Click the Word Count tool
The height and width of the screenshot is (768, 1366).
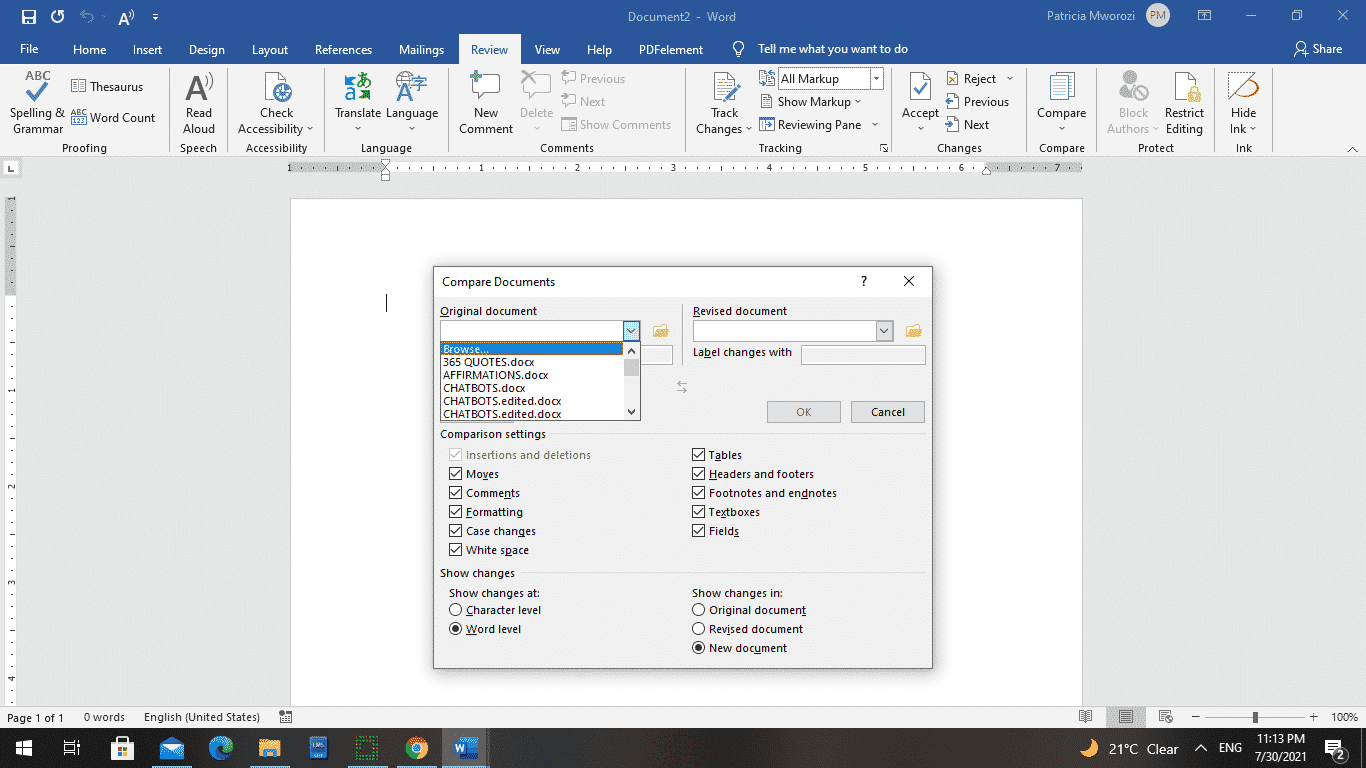[x=113, y=117]
